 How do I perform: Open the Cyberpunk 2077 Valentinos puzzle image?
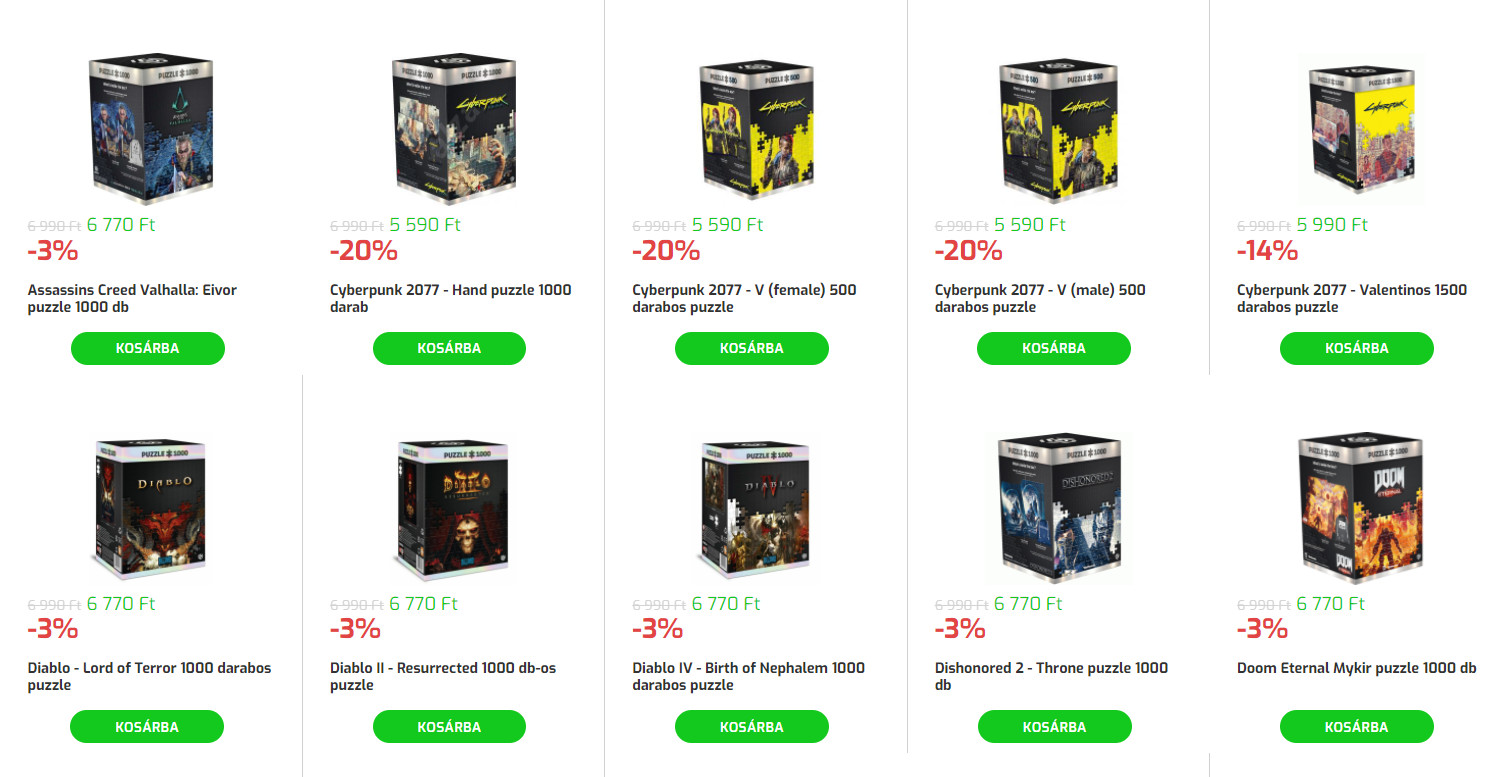pyautogui.click(x=1357, y=129)
